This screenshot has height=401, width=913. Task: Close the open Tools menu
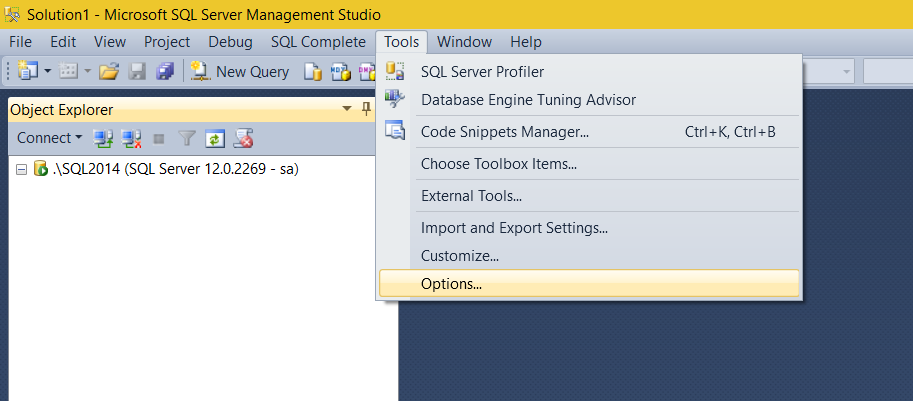[402, 42]
